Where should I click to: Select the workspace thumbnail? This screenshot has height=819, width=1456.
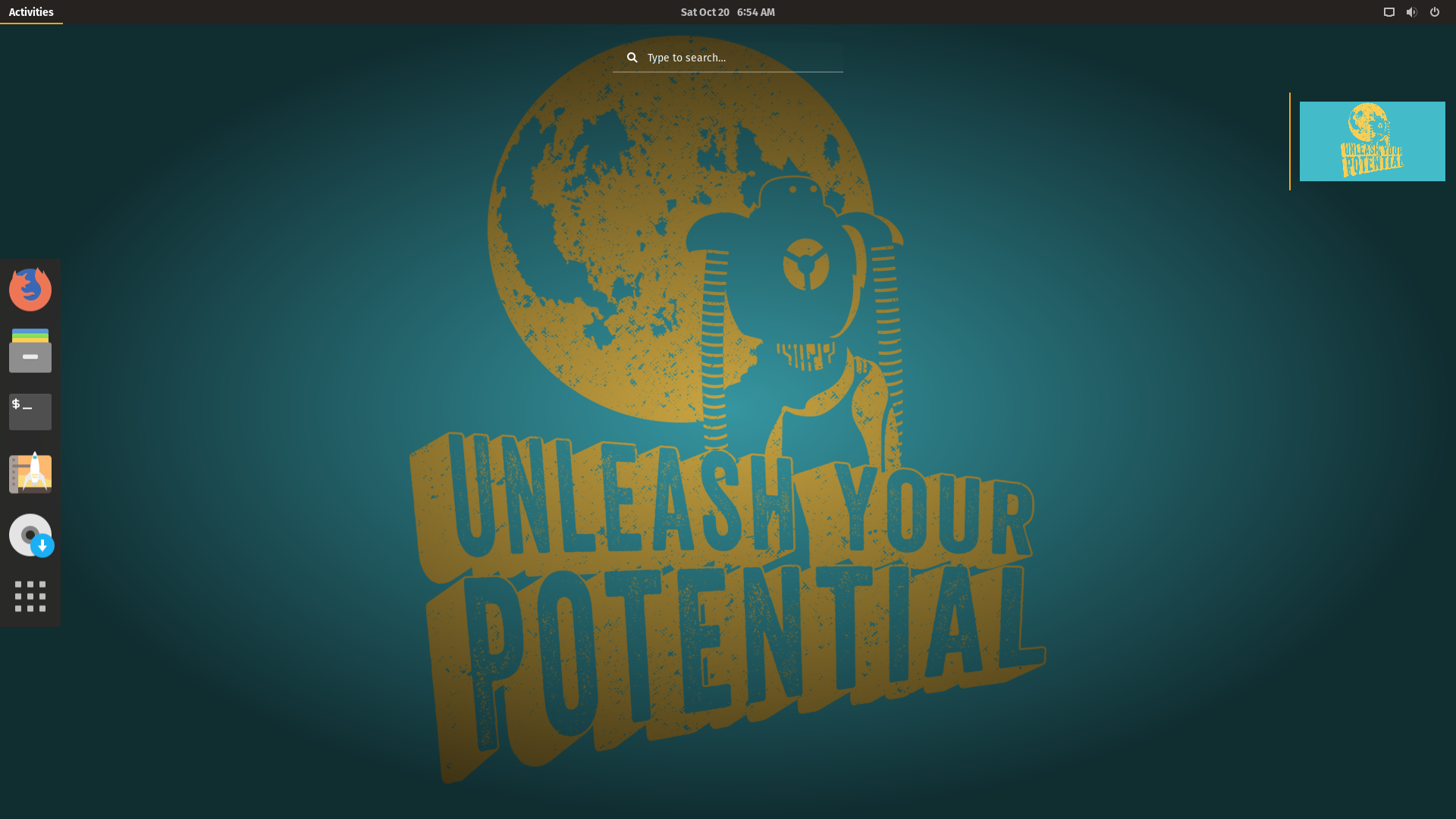[1372, 141]
